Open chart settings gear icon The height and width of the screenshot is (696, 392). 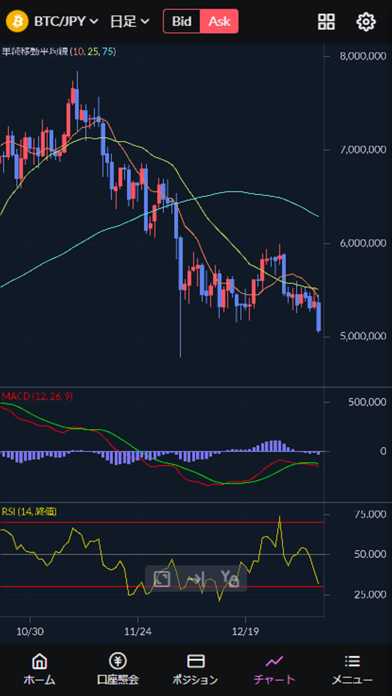pyautogui.click(x=366, y=21)
